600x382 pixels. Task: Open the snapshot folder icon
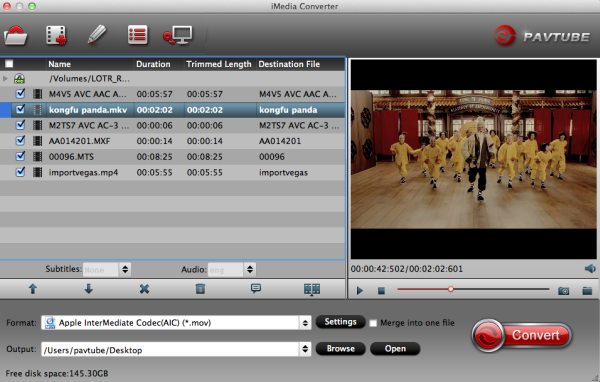coord(587,291)
